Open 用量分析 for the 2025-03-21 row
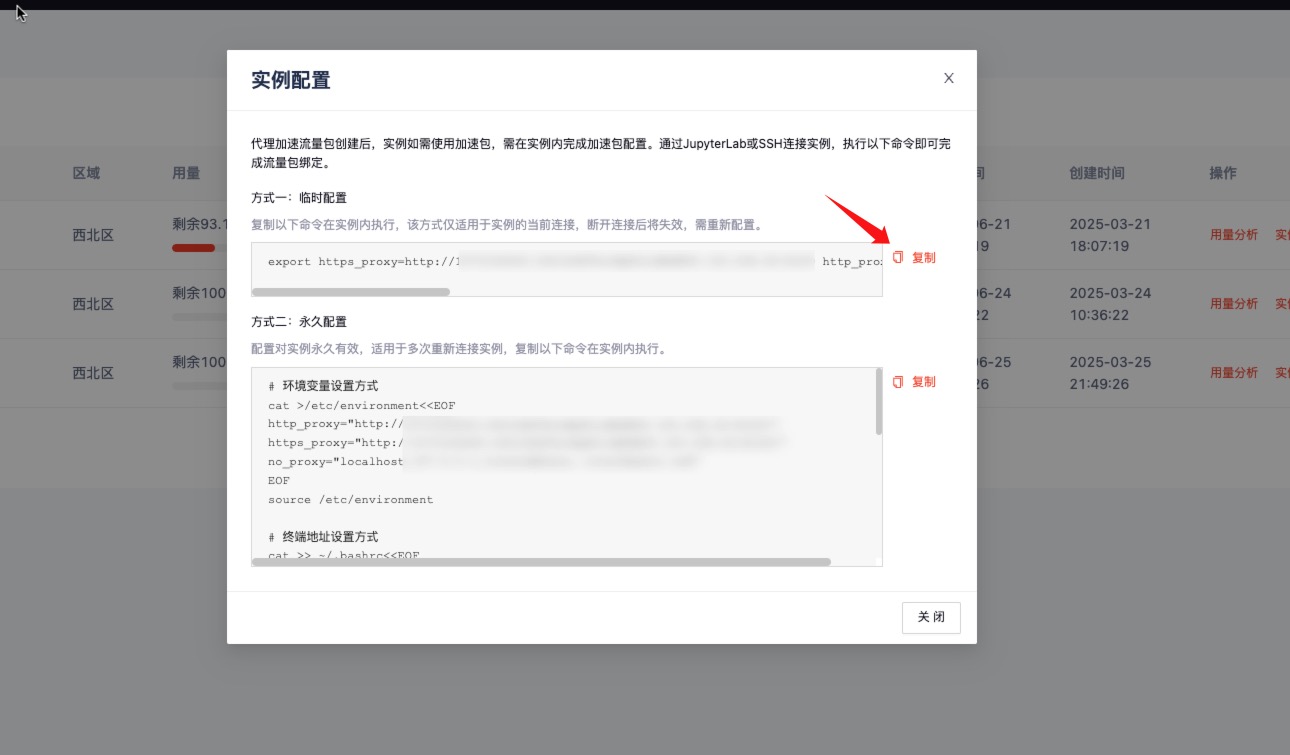The height and width of the screenshot is (755, 1290). 1234,235
